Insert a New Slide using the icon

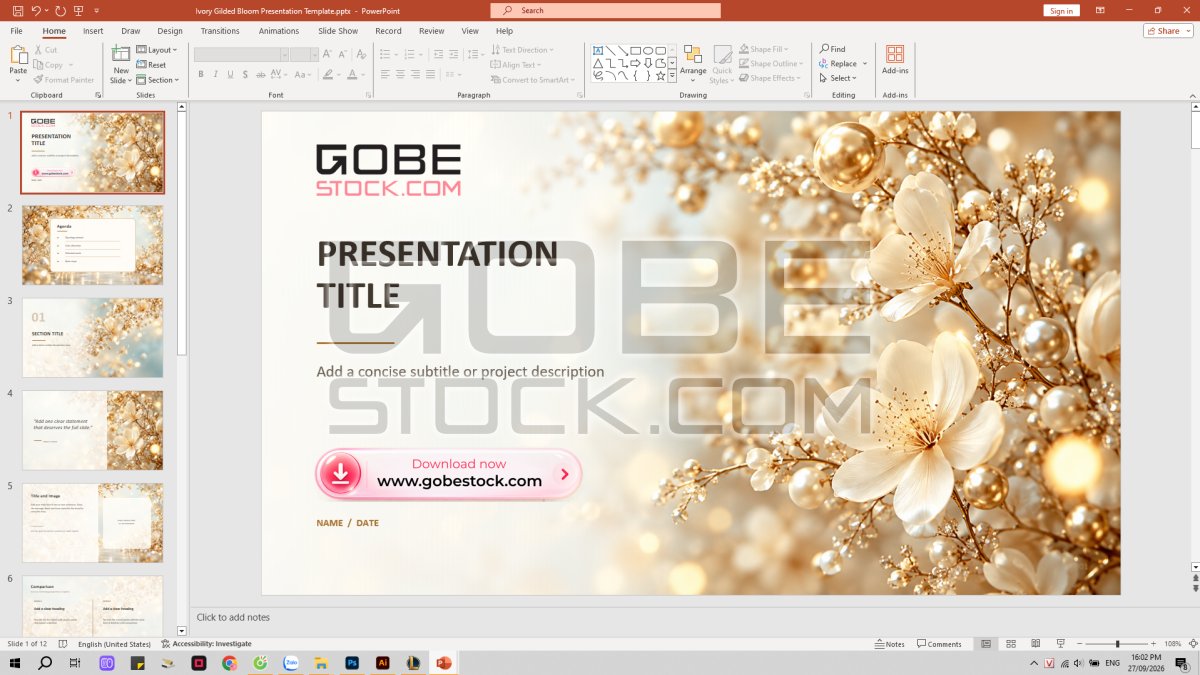[x=121, y=54]
